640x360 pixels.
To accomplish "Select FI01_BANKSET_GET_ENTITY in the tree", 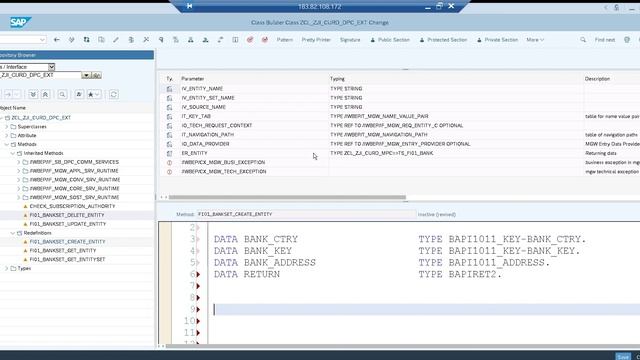I will 63,251.
